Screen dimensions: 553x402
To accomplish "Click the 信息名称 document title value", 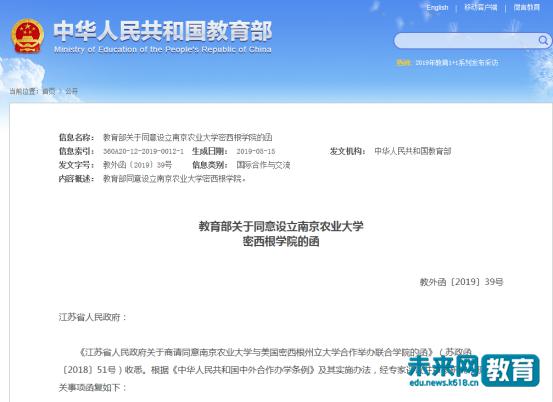I will [187, 137].
